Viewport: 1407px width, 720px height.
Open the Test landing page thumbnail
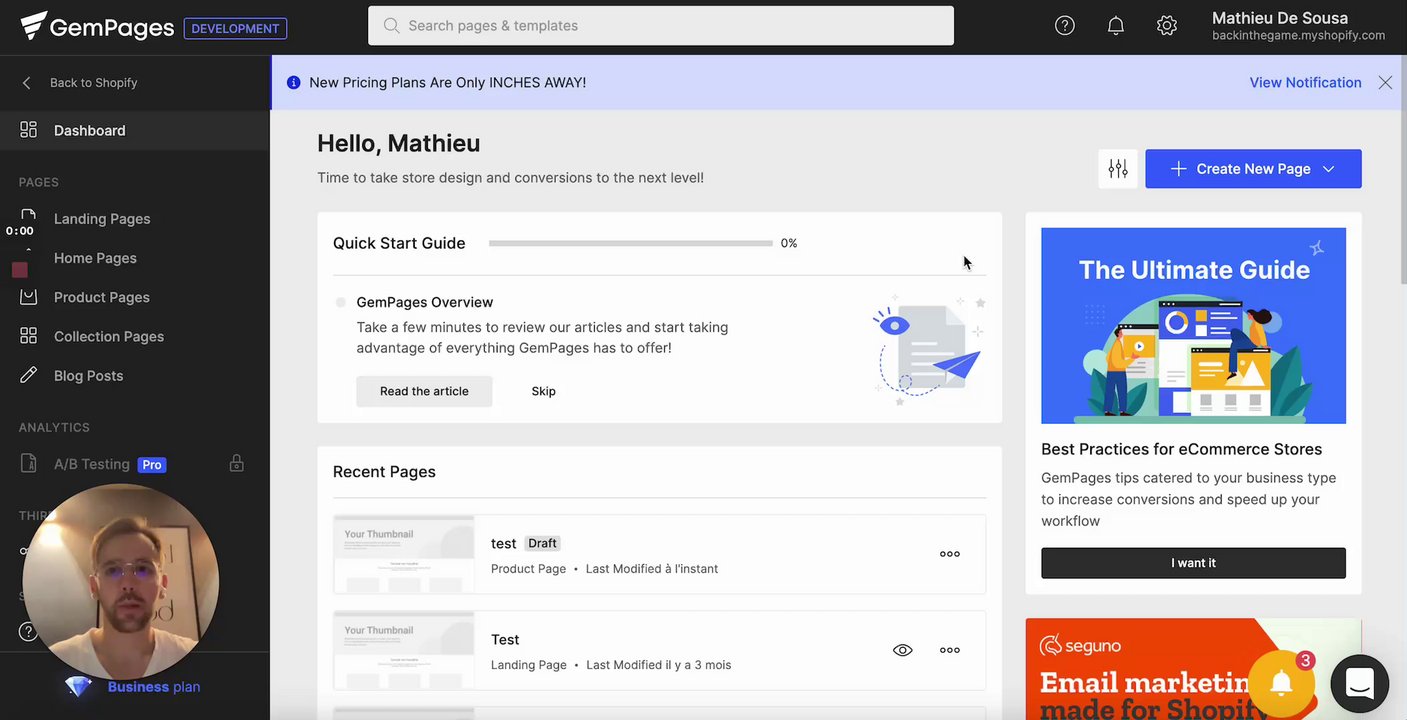pyautogui.click(x=403, y=650)
